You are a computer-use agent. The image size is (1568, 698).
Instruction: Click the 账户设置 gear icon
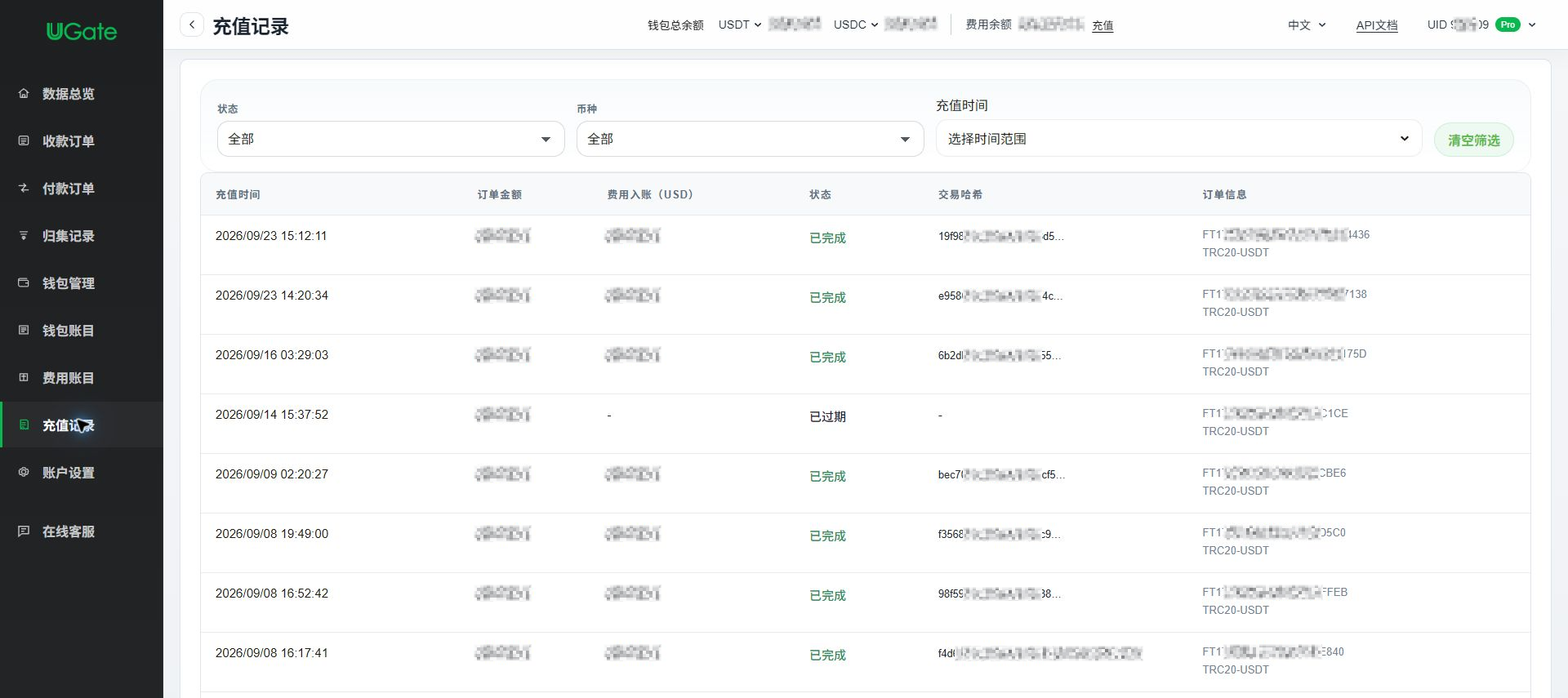(24, 472)
